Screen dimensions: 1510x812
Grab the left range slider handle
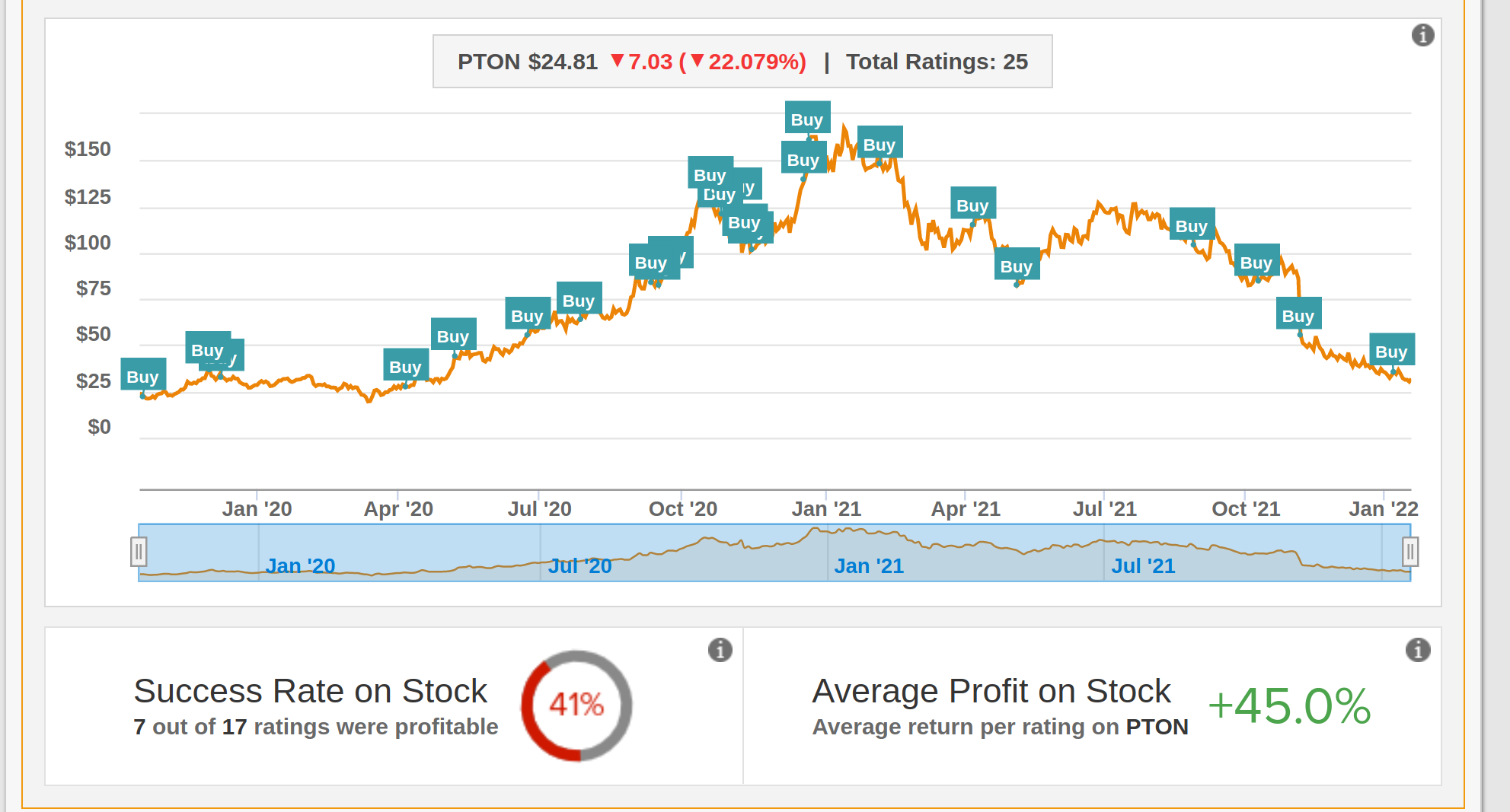click(139, 552)
